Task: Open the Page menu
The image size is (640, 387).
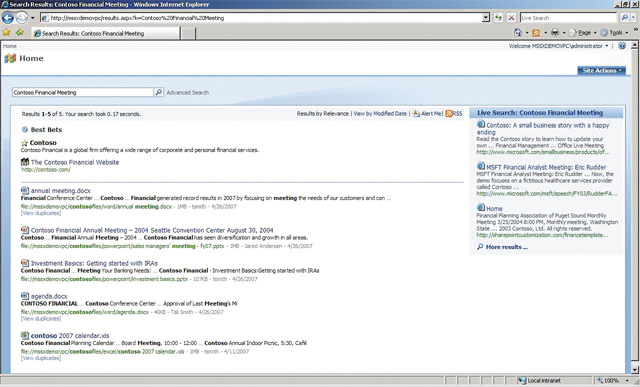Action: coord(582,33)
